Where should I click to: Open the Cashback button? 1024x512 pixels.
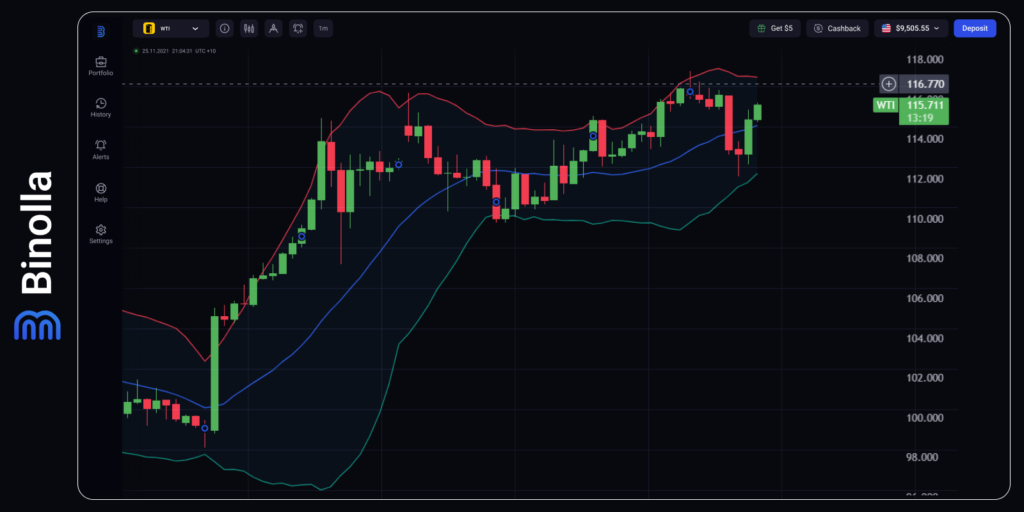point(837,28)
